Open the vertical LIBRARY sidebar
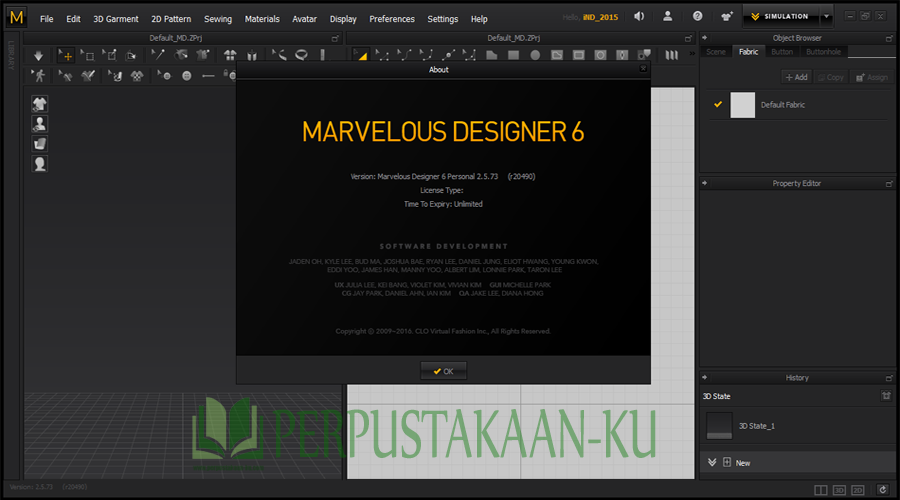 pyautogui.click(x=10, y=55)
